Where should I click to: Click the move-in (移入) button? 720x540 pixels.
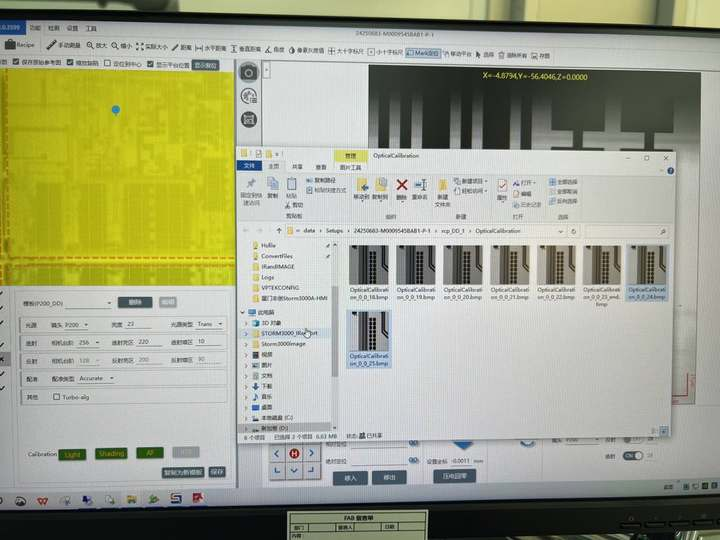(350, 478)
